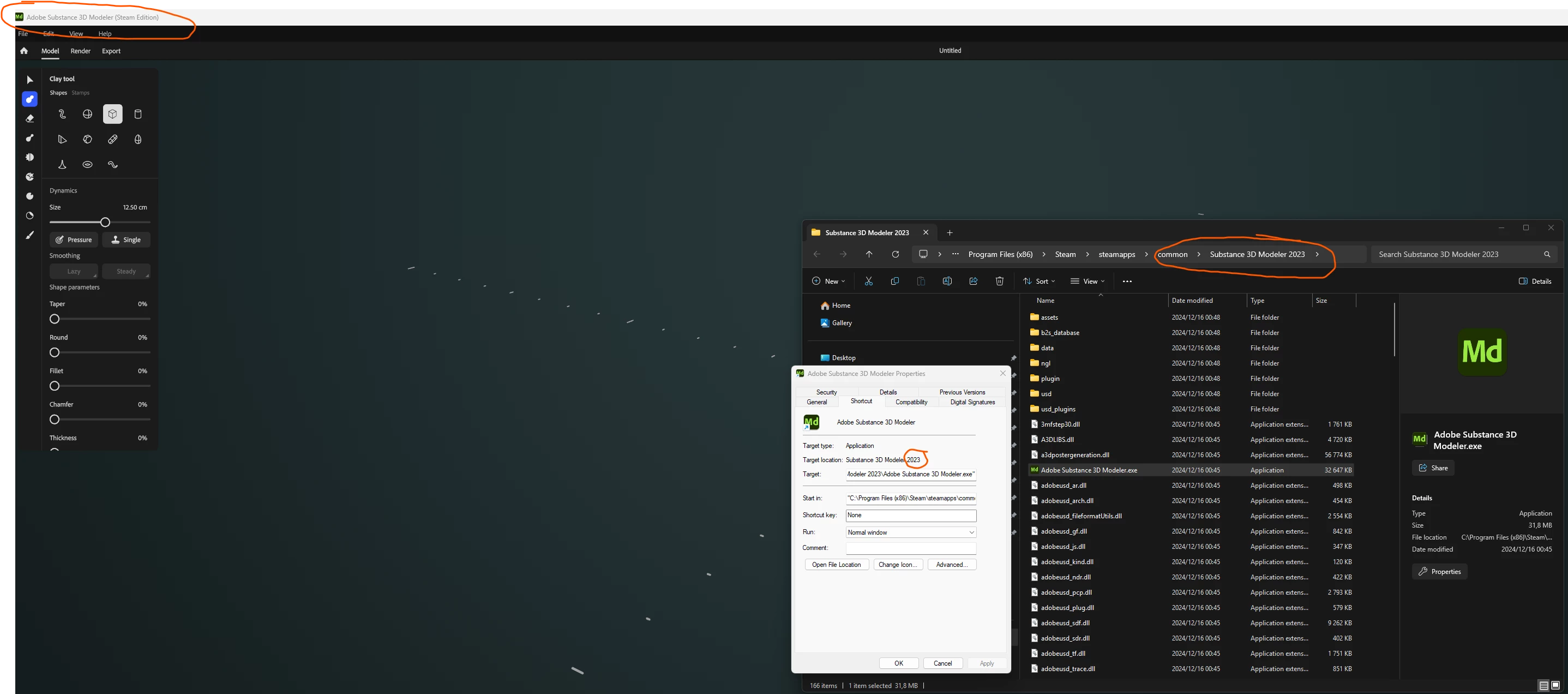Toggle Single stamp mode
The width and height of the screenshot is (1568, 694).
click(126, 240)
